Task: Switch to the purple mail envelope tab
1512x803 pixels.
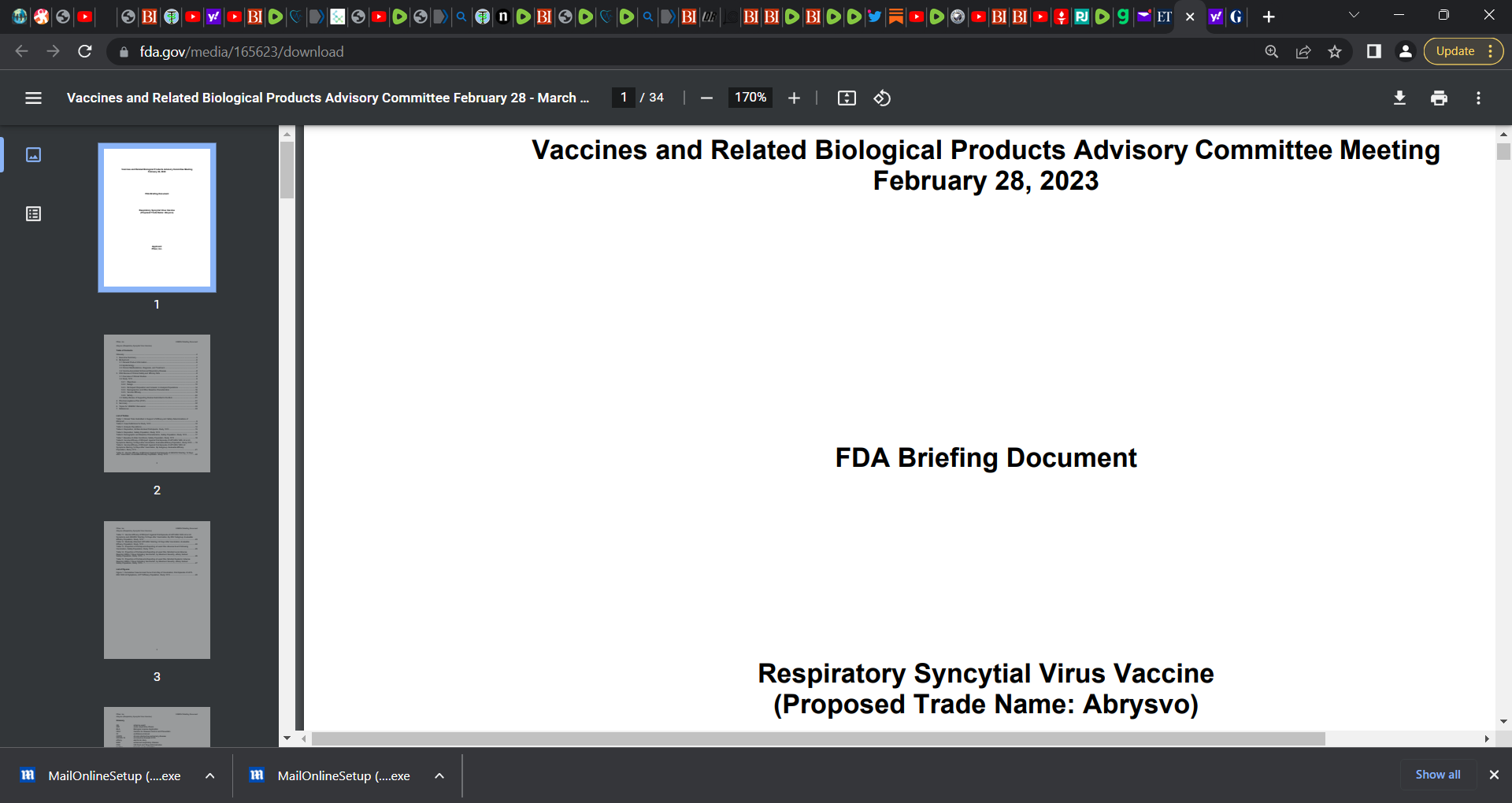Action: point(1143,17)
